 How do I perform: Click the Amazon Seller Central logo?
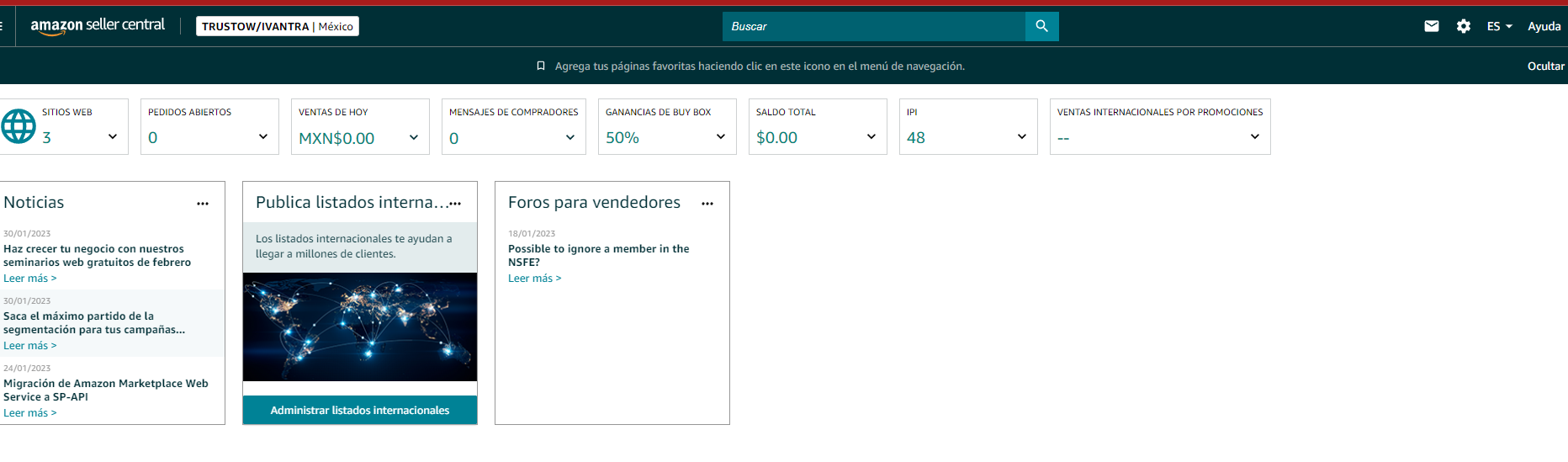tap(98, 26)
